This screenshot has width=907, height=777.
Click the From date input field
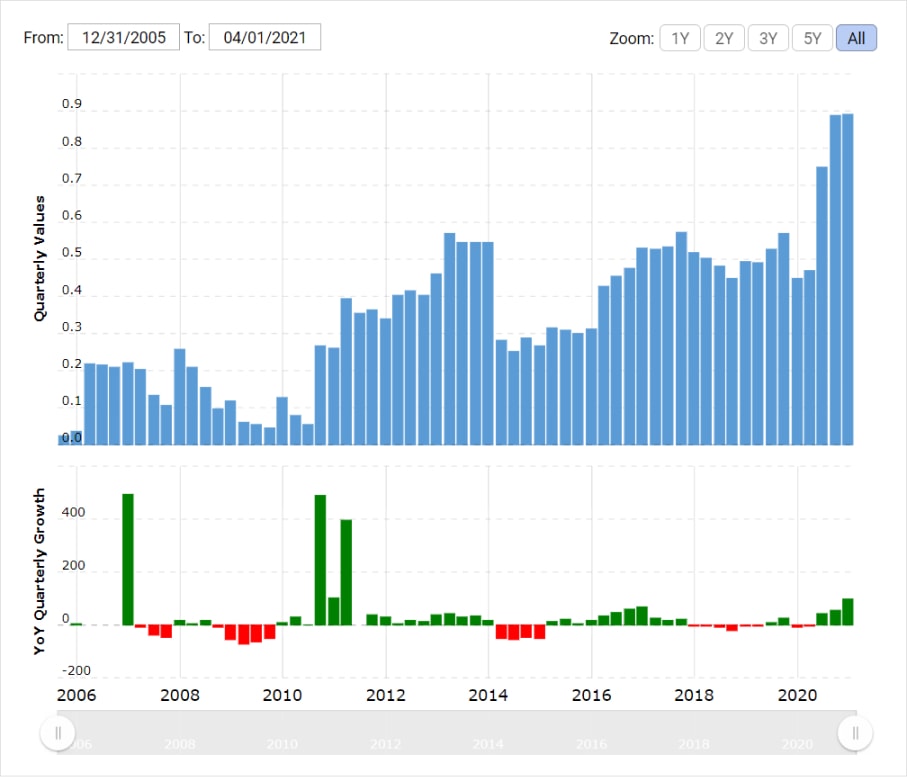(123, 38)
